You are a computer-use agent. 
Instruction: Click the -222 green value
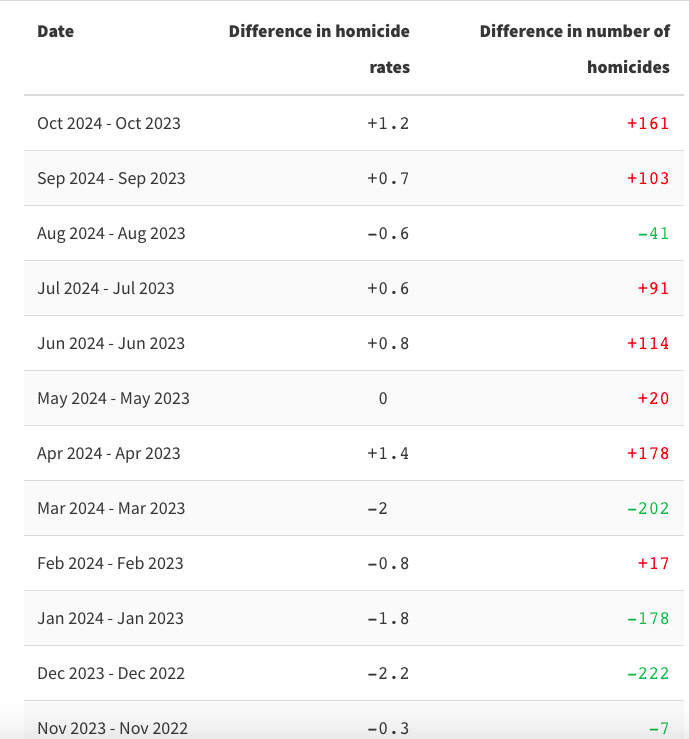648,673
